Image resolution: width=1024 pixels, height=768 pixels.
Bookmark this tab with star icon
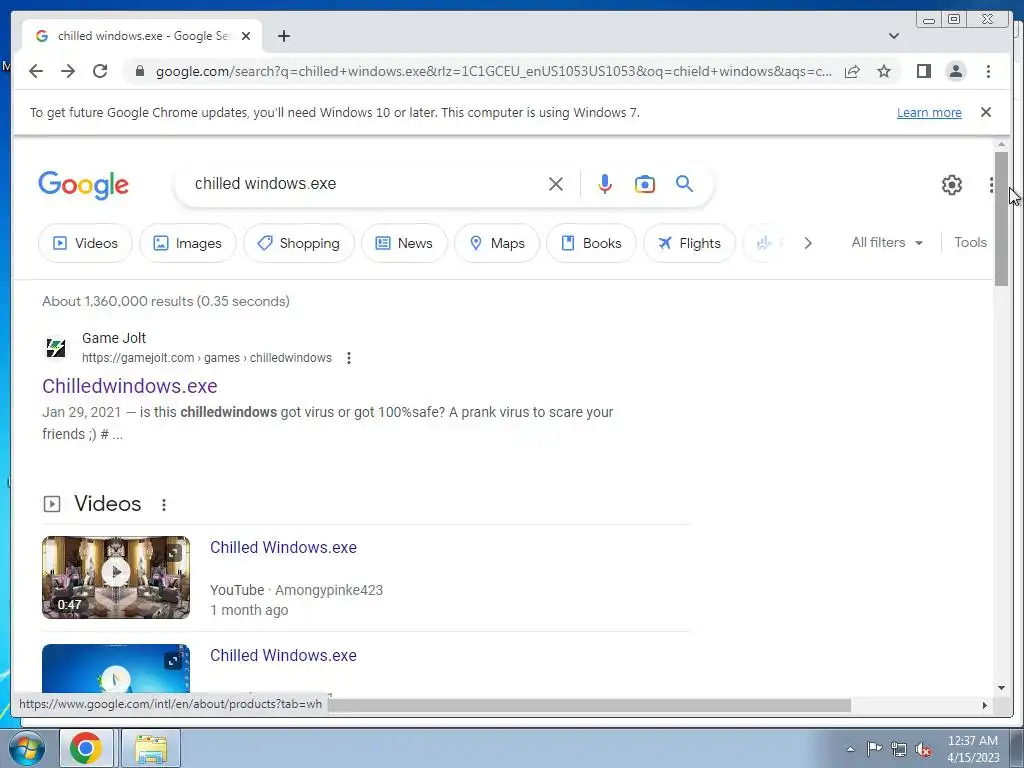tap(884, 71)
